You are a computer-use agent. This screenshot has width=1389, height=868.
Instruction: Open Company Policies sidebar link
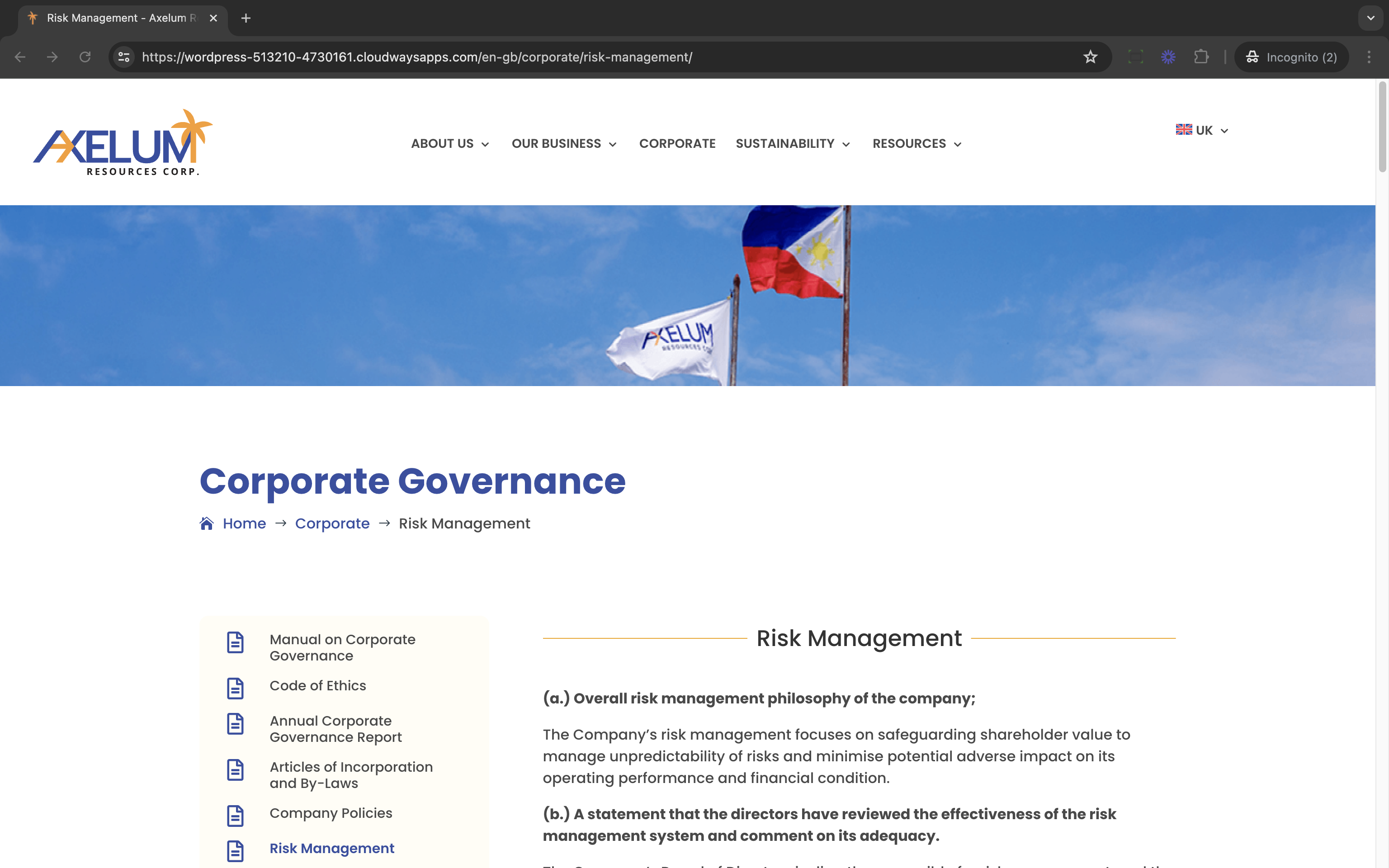click(331, 813)
